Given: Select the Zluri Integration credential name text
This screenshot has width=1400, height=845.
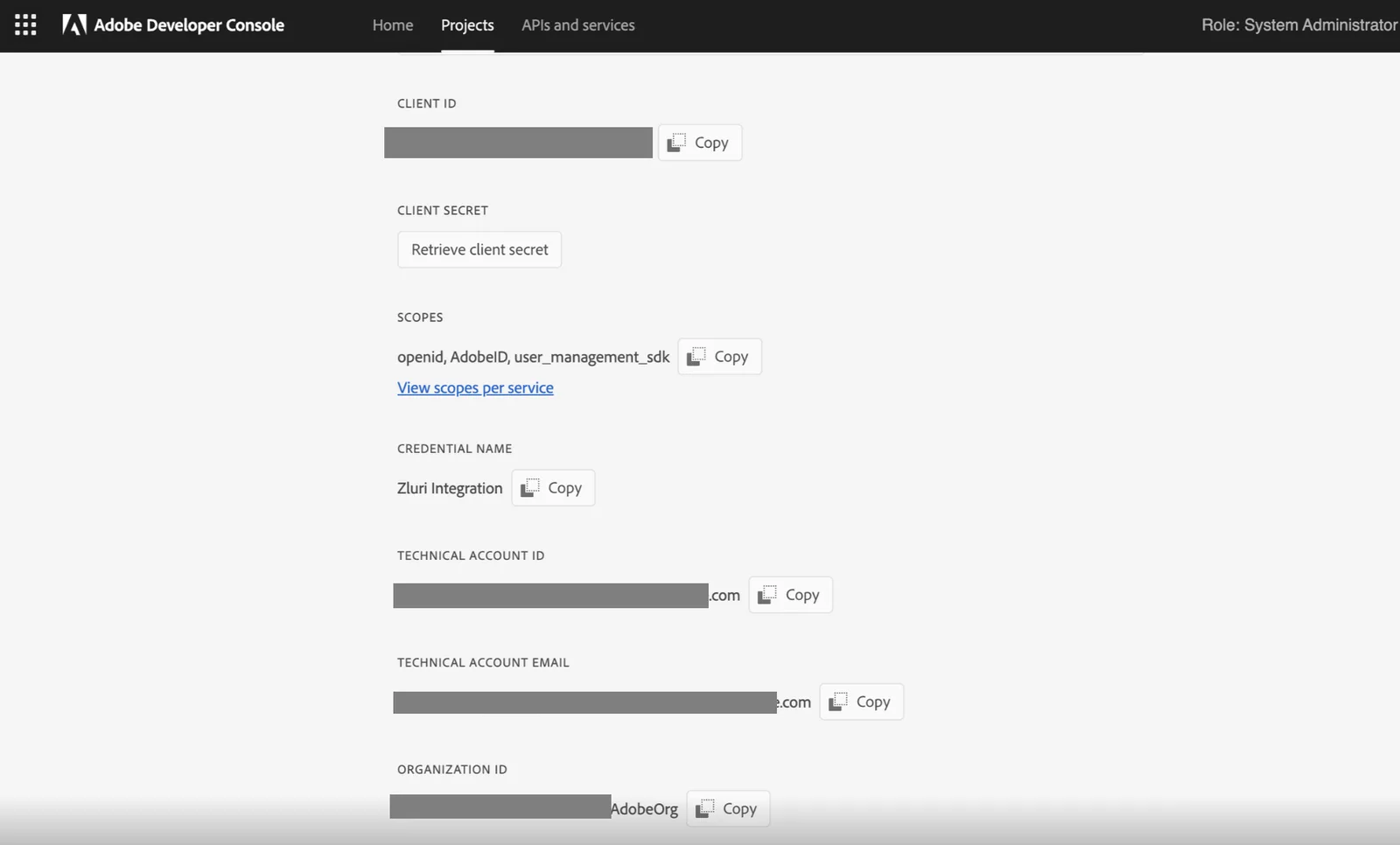Looking at the screenshot, I should click(450, 488).
